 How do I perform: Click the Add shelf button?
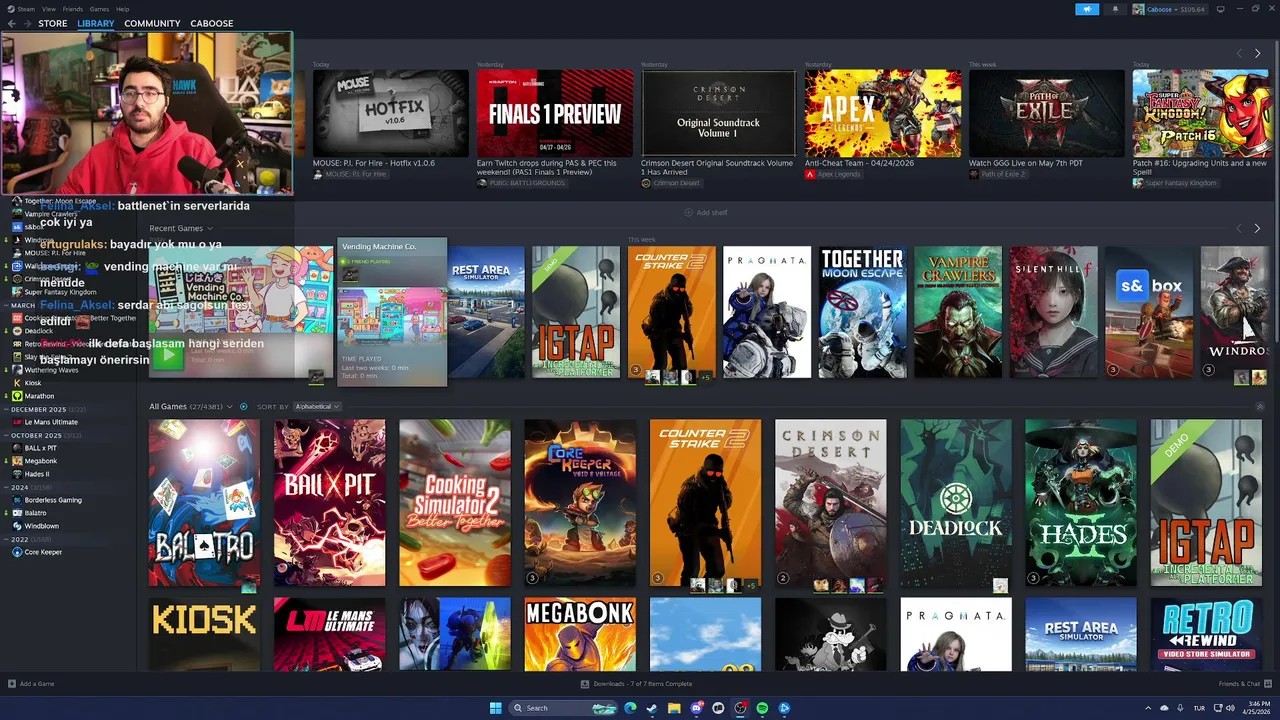point(706,212)
